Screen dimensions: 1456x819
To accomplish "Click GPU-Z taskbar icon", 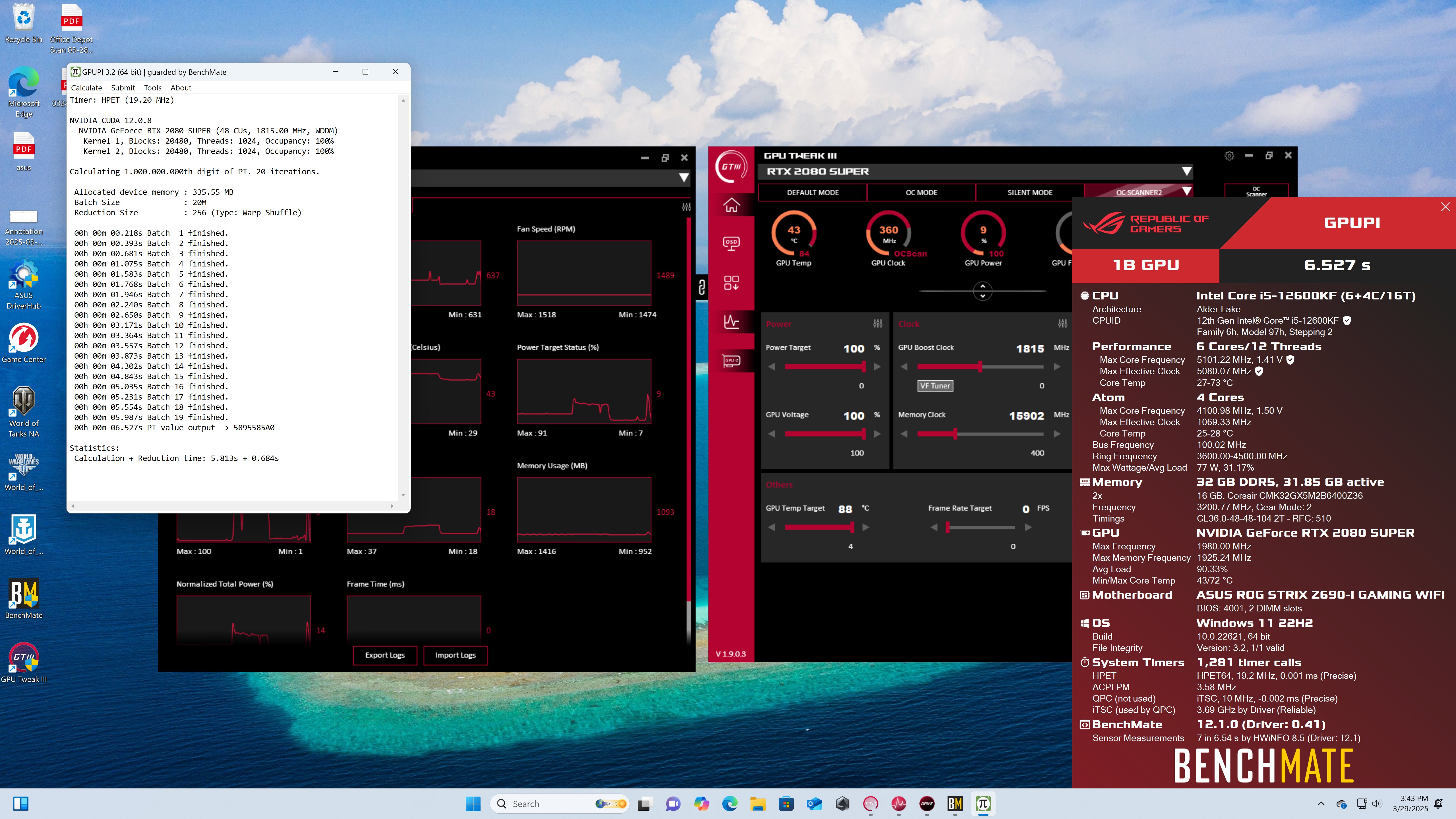I will [x=927, y=803].
